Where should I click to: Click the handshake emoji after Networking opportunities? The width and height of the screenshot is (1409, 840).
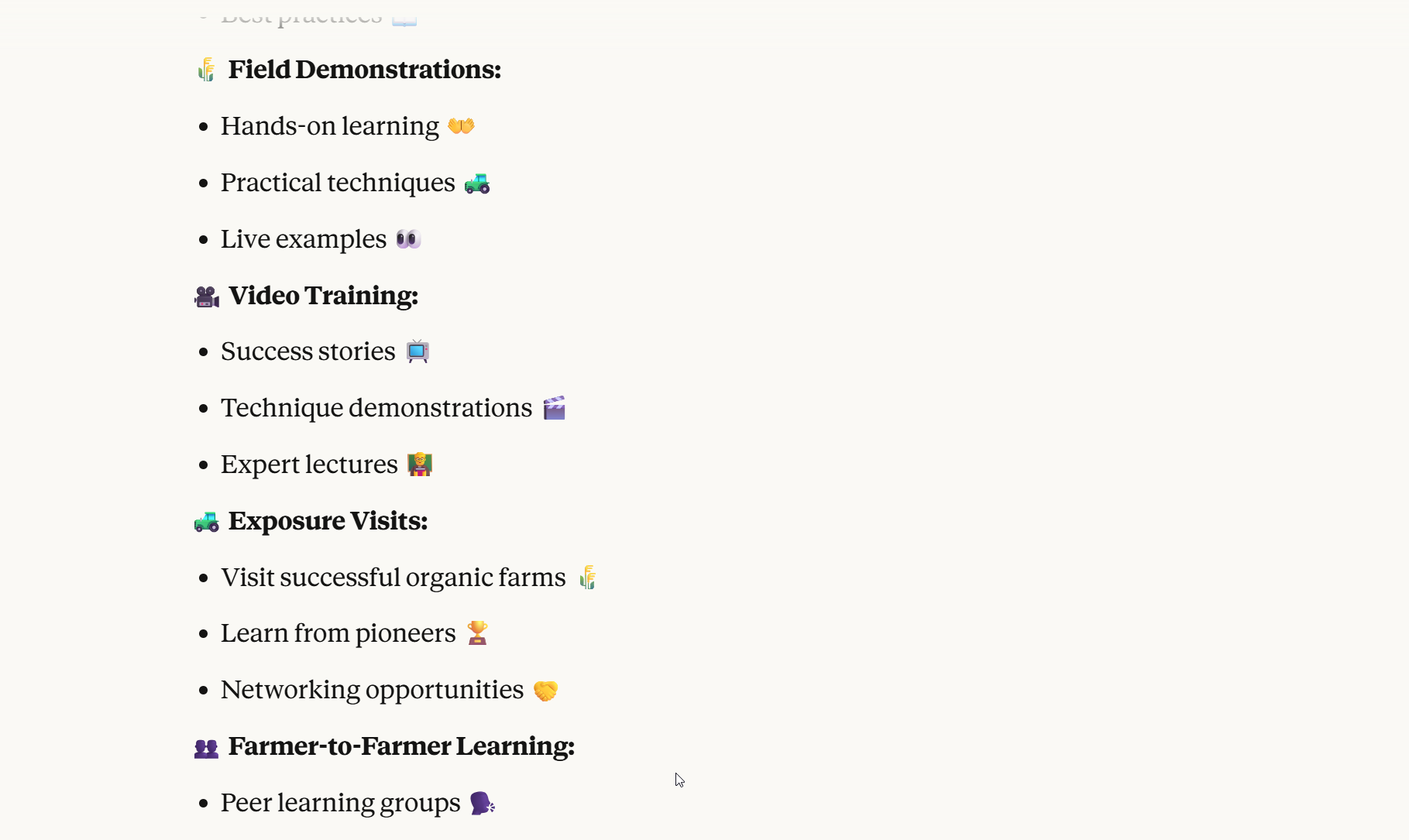(x=545, y=690)
